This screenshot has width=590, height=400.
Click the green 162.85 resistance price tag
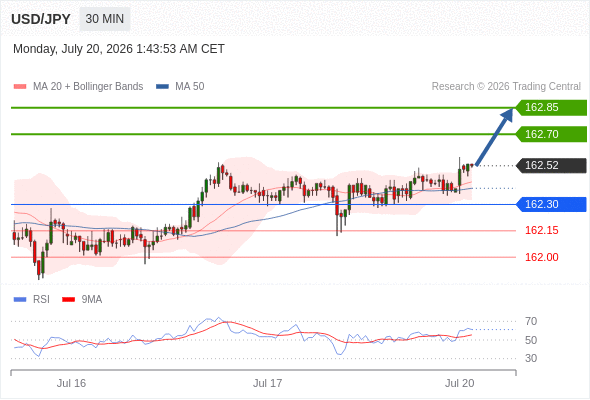[x=551, y=108]
